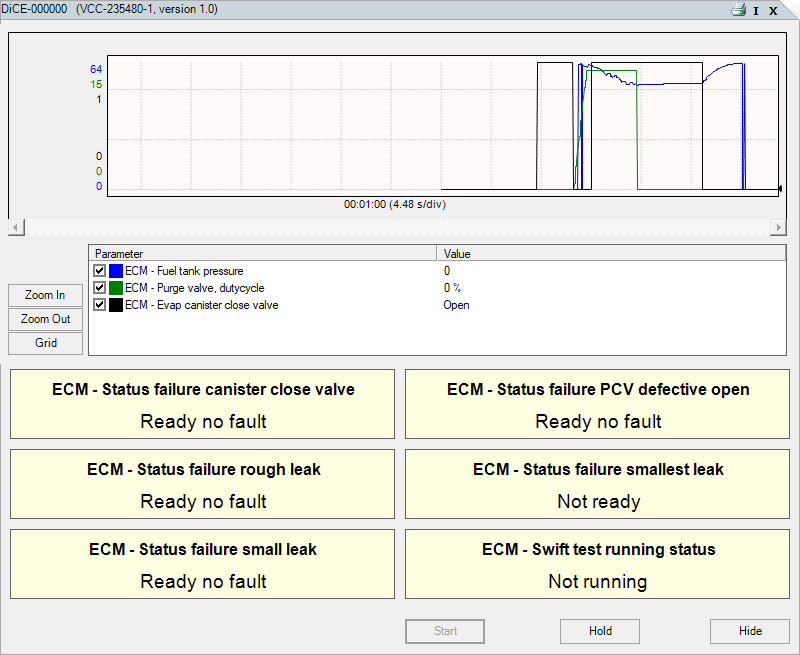
Task: Uncheck the ECM Fuel tank pressure parameter
Action: [99, 270]
